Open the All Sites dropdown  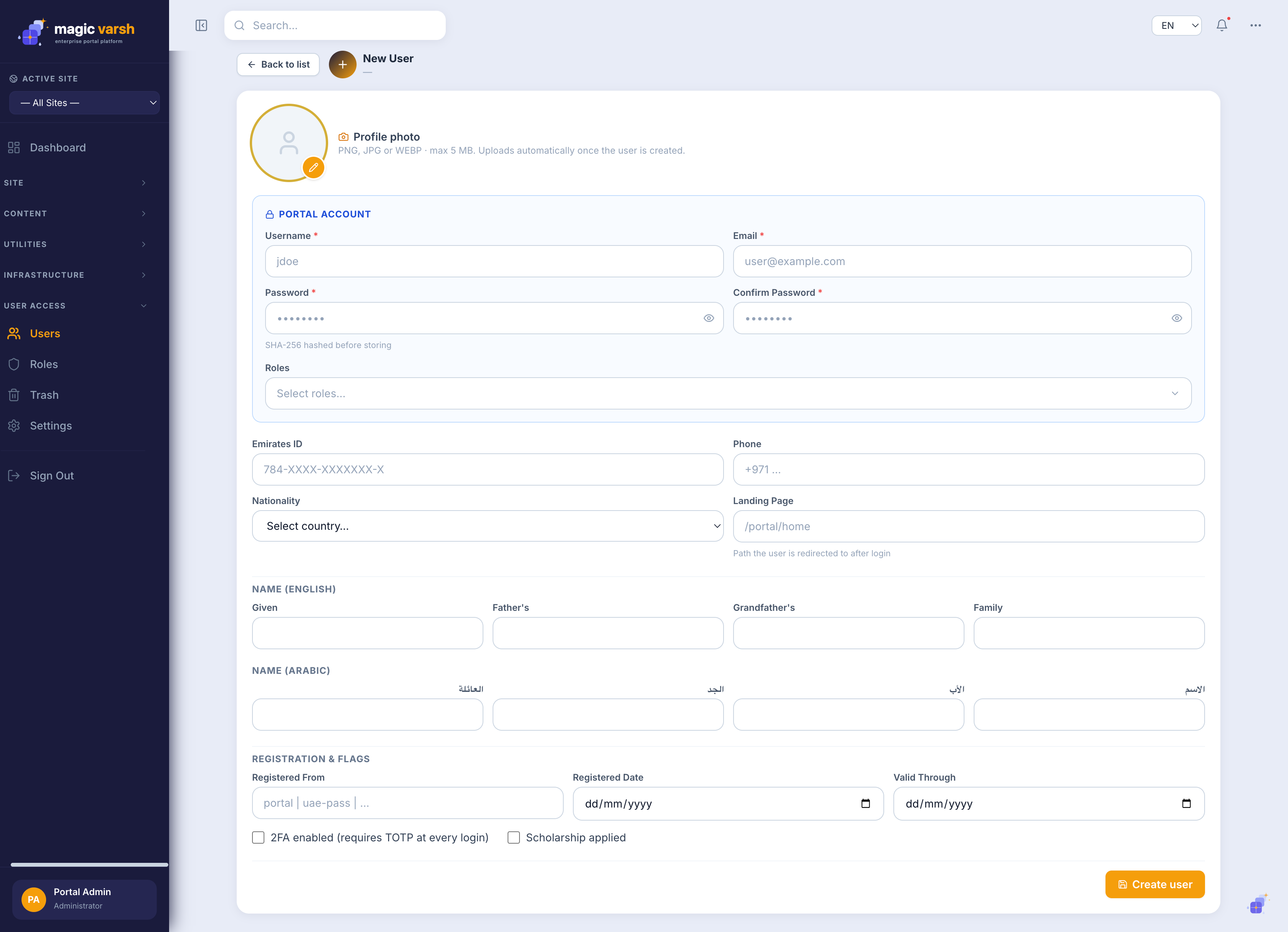[x=85, y=103]
